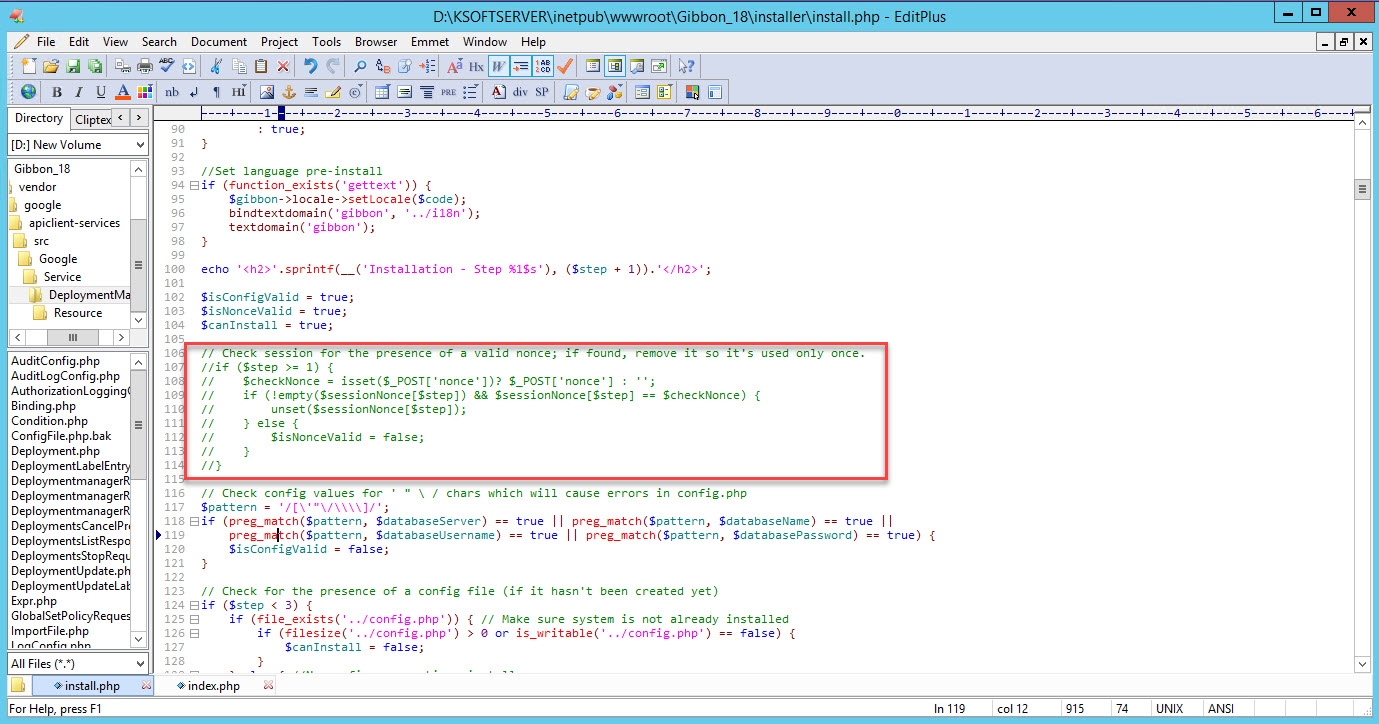Click the Find magnifier icon
Image resolution: width=1379 pixels, height=724 pixels.
coord(360,66)
